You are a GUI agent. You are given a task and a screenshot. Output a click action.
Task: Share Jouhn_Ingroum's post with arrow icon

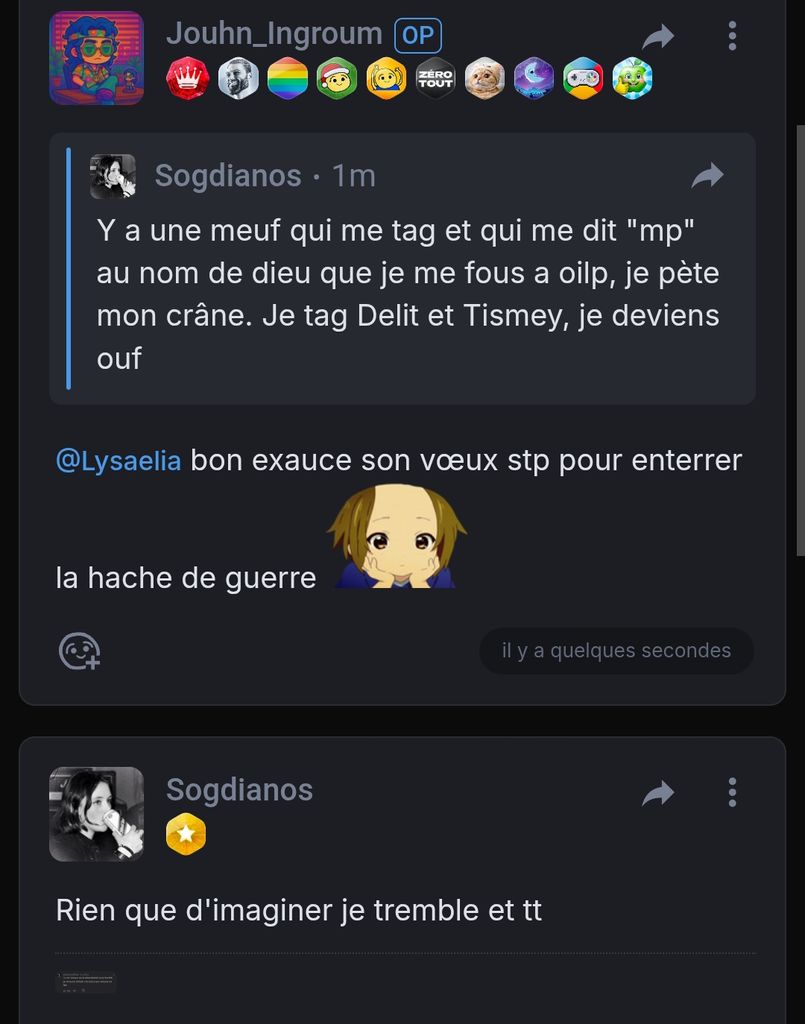[x=658, y=37]
